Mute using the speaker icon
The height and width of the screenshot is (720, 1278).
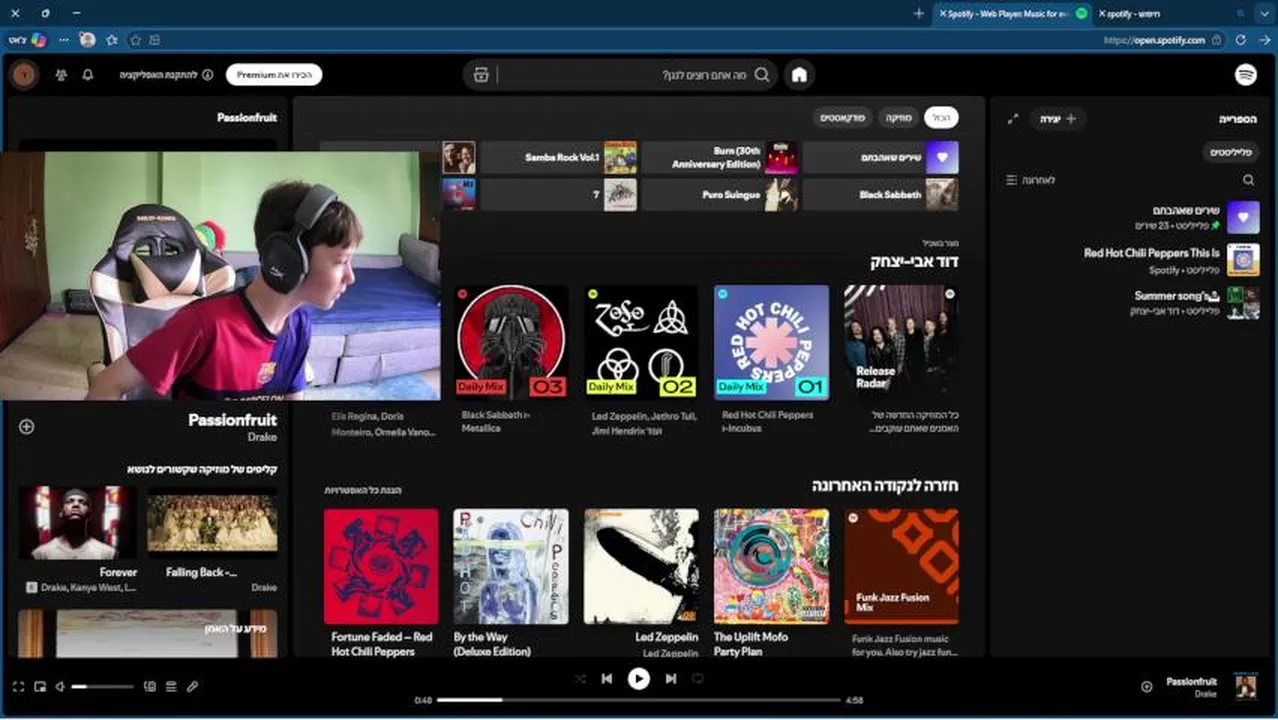(61, 687)
